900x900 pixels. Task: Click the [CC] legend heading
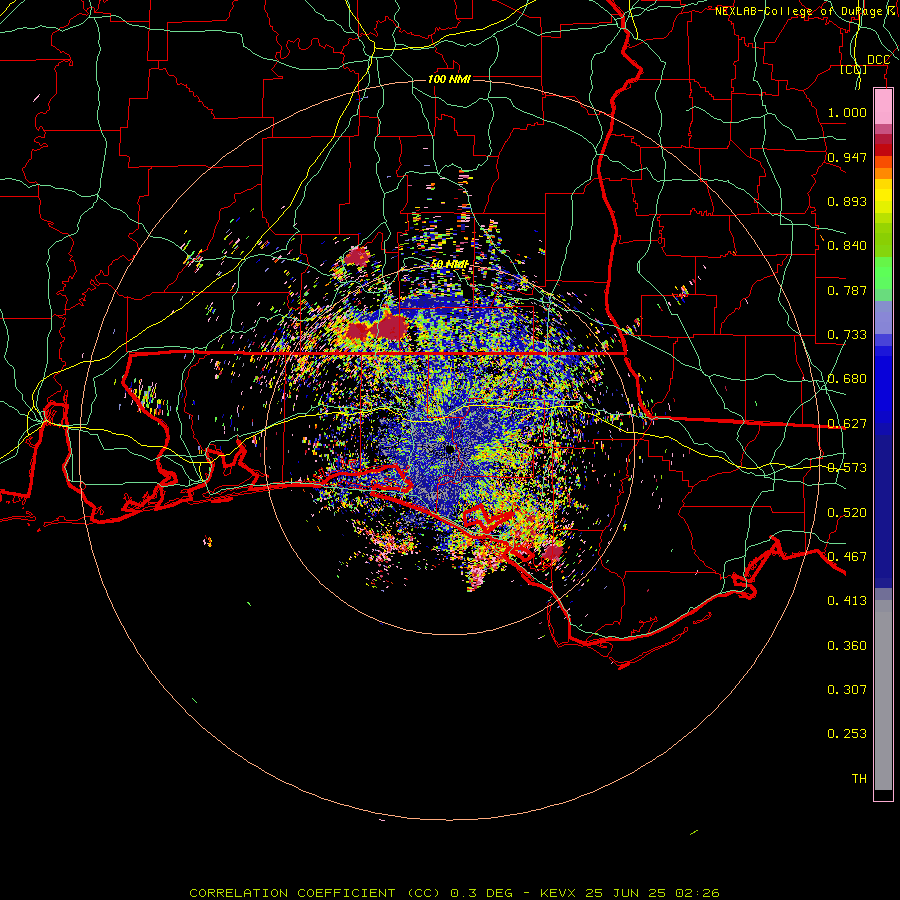(x=854, y=69)
